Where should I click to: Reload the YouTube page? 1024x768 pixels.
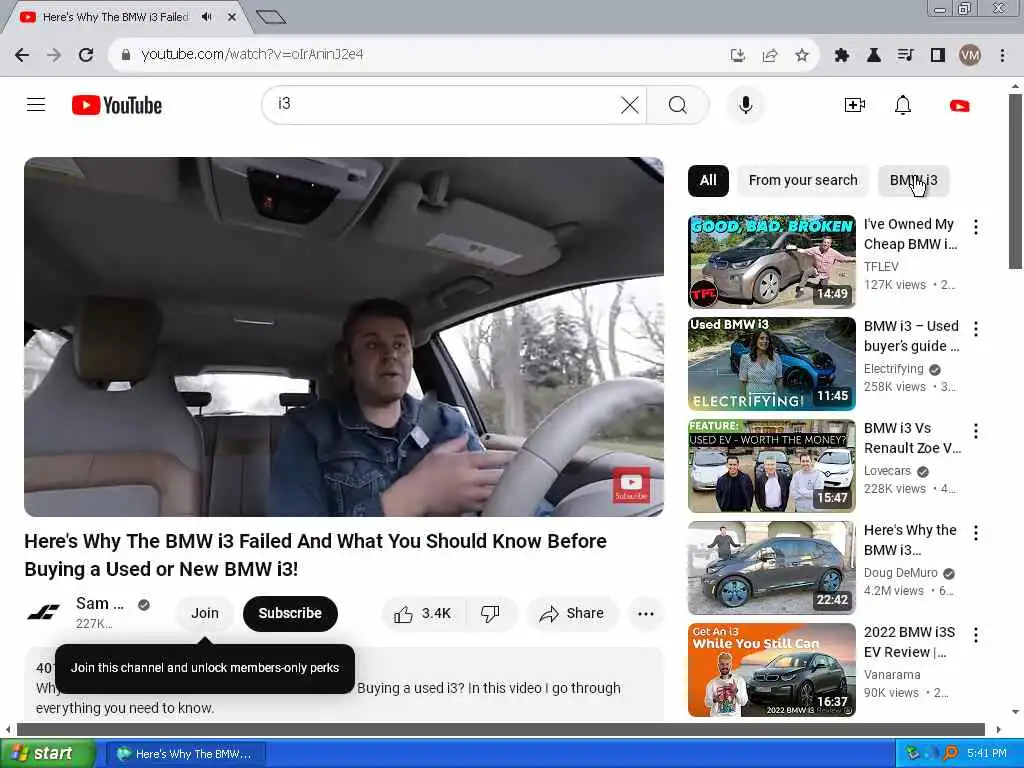[x=86, y=55]
